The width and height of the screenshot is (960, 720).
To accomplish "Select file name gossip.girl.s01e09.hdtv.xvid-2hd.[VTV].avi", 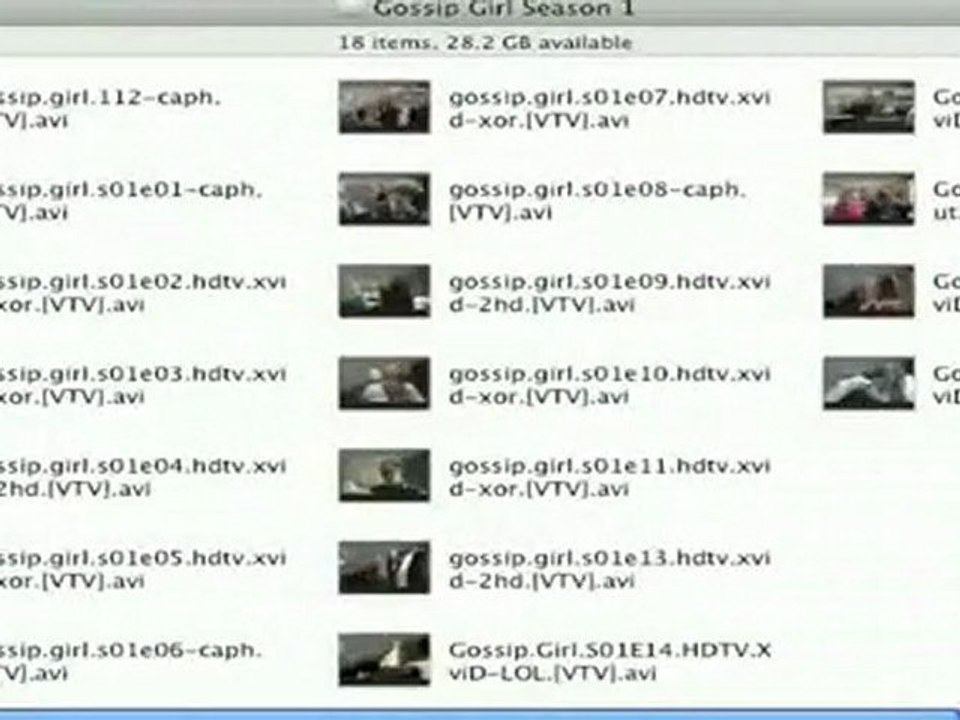I will [610, 293].
